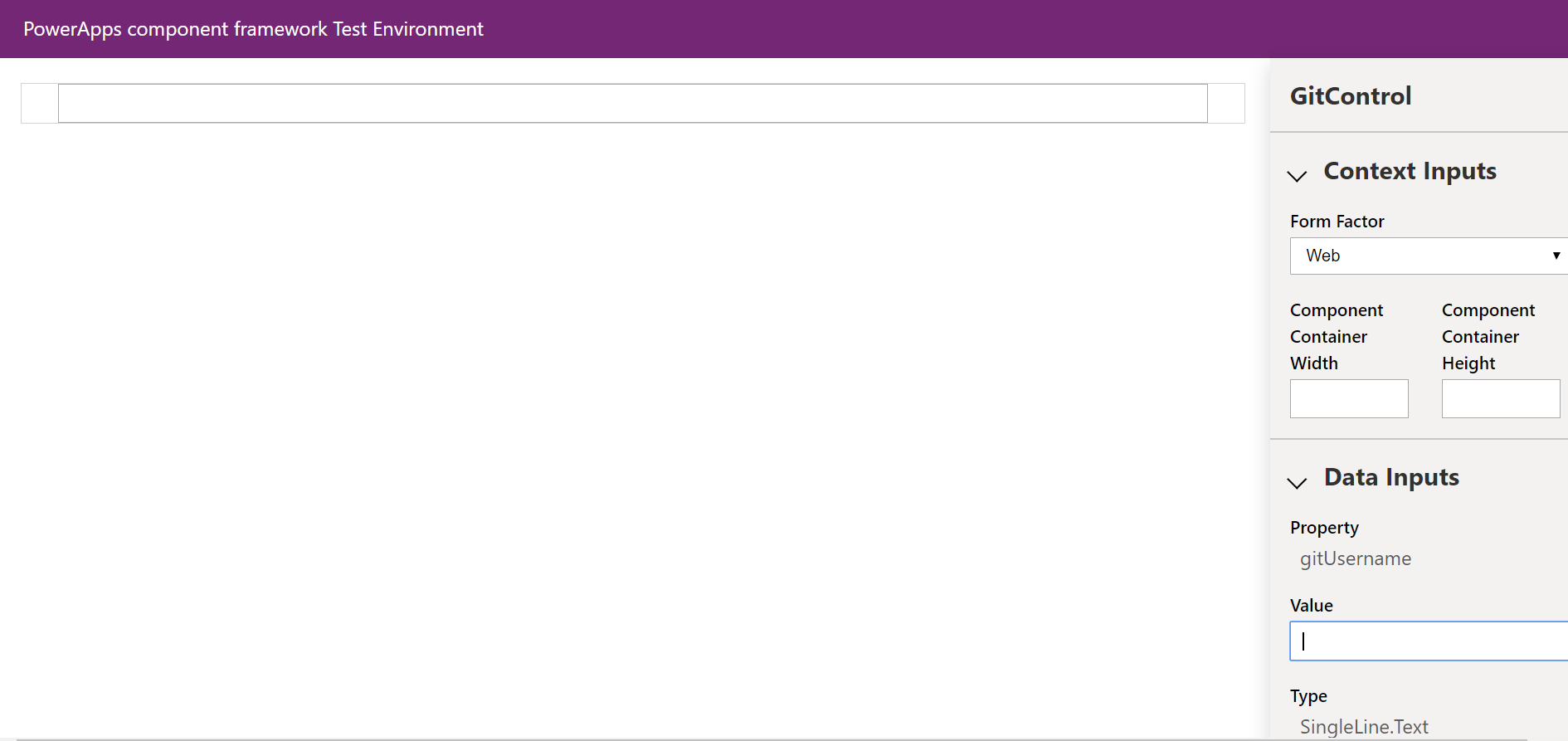Click the Context Inputs heading text
This screenshot has height=741, width=1568.
point(1410,171)
